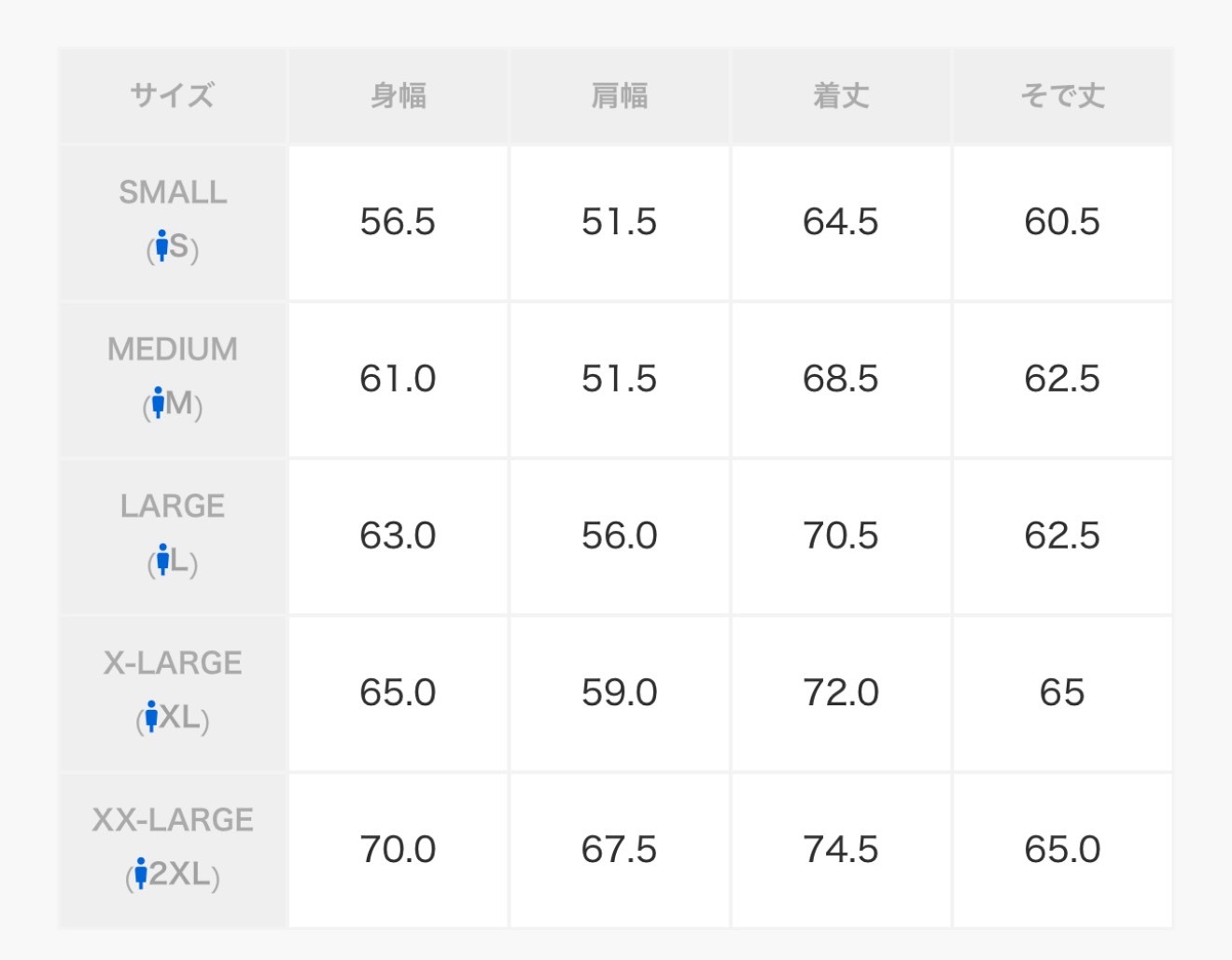
Task: Click the blue person icon beside 2XL
Action: point(141,873)
